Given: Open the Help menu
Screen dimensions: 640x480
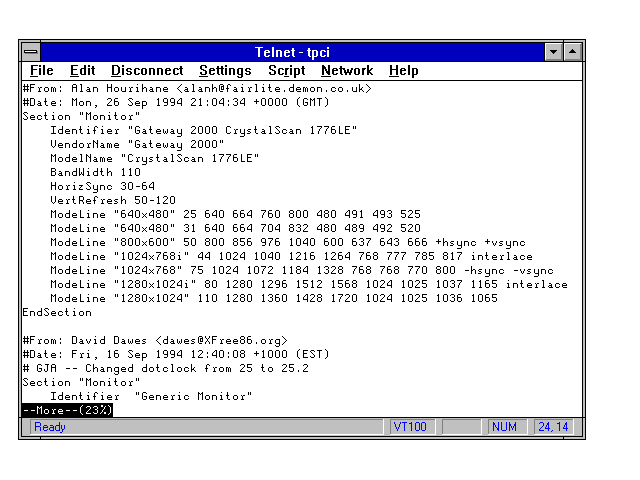Looking at the screenshot, I should (404, 71).
